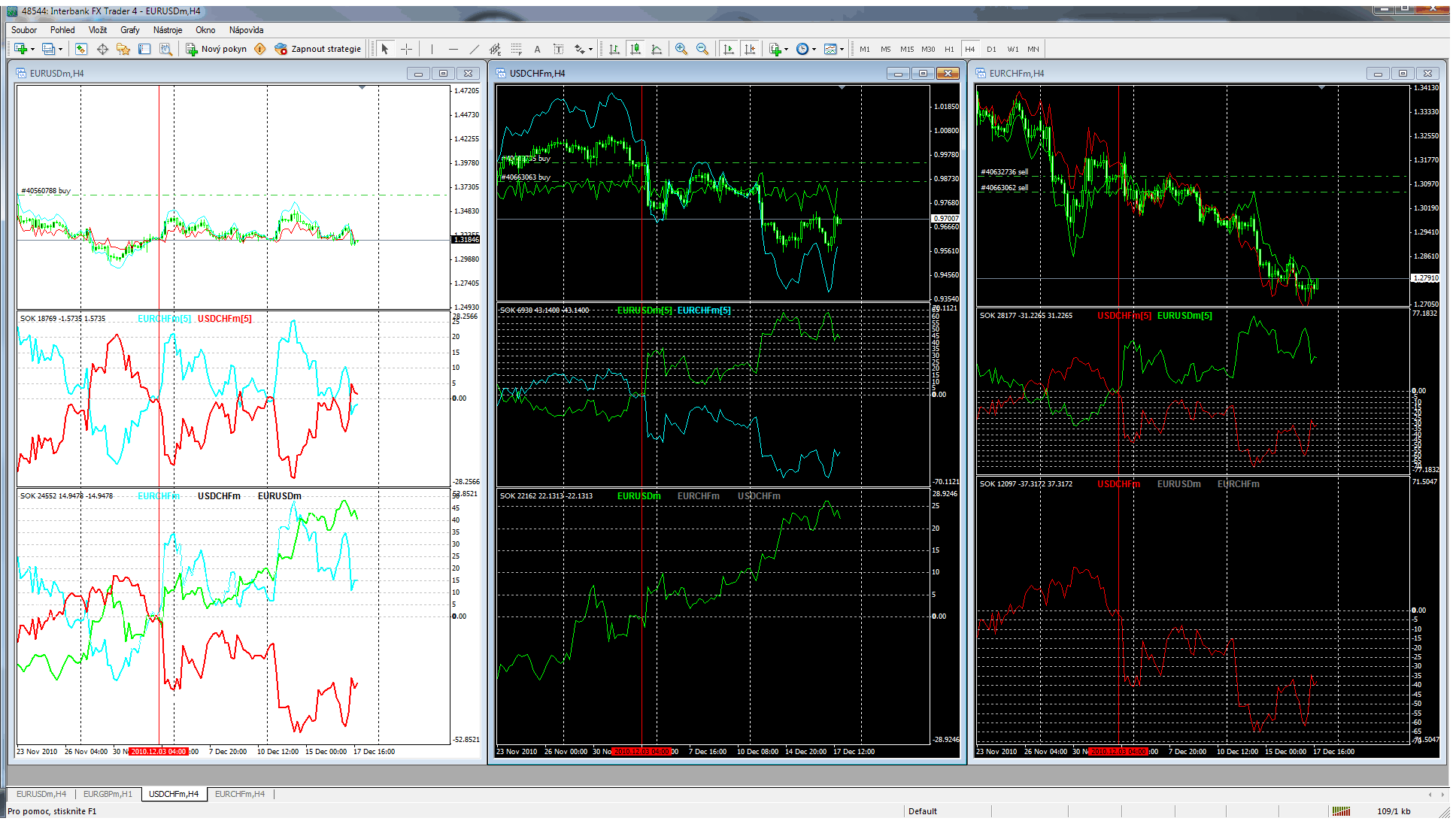
Task: Switch to the EURUSDm,H4 bottom tab
Action: pyautogui.click(x=41, y=794)
